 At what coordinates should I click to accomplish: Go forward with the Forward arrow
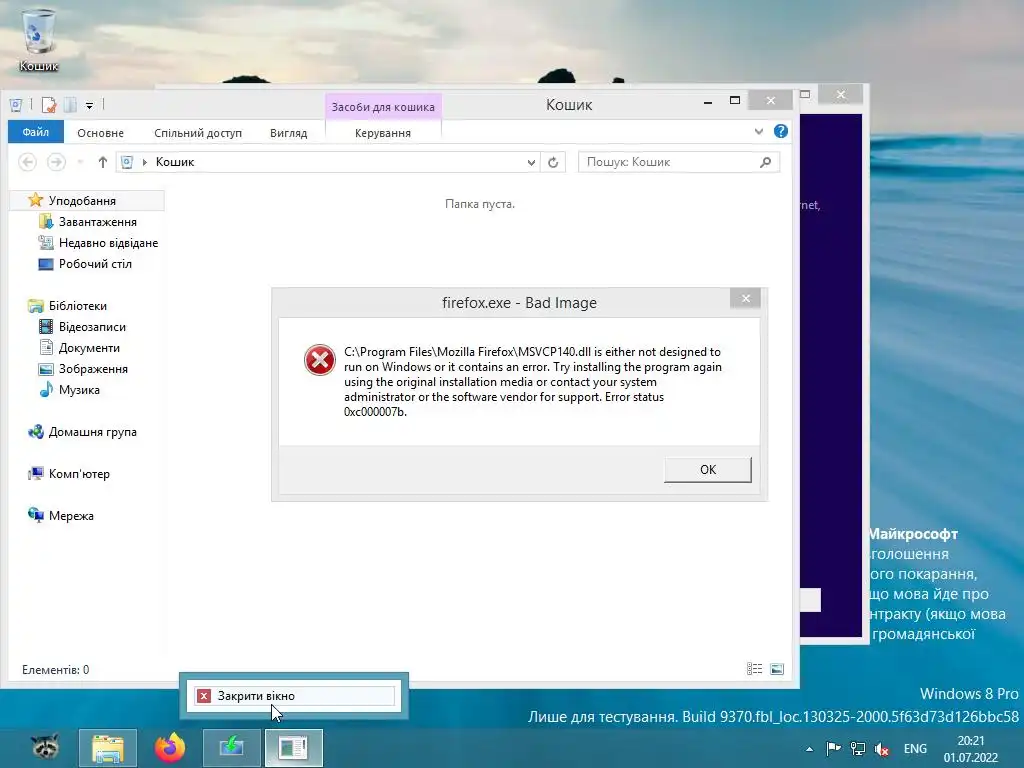[x=56, y=161]
